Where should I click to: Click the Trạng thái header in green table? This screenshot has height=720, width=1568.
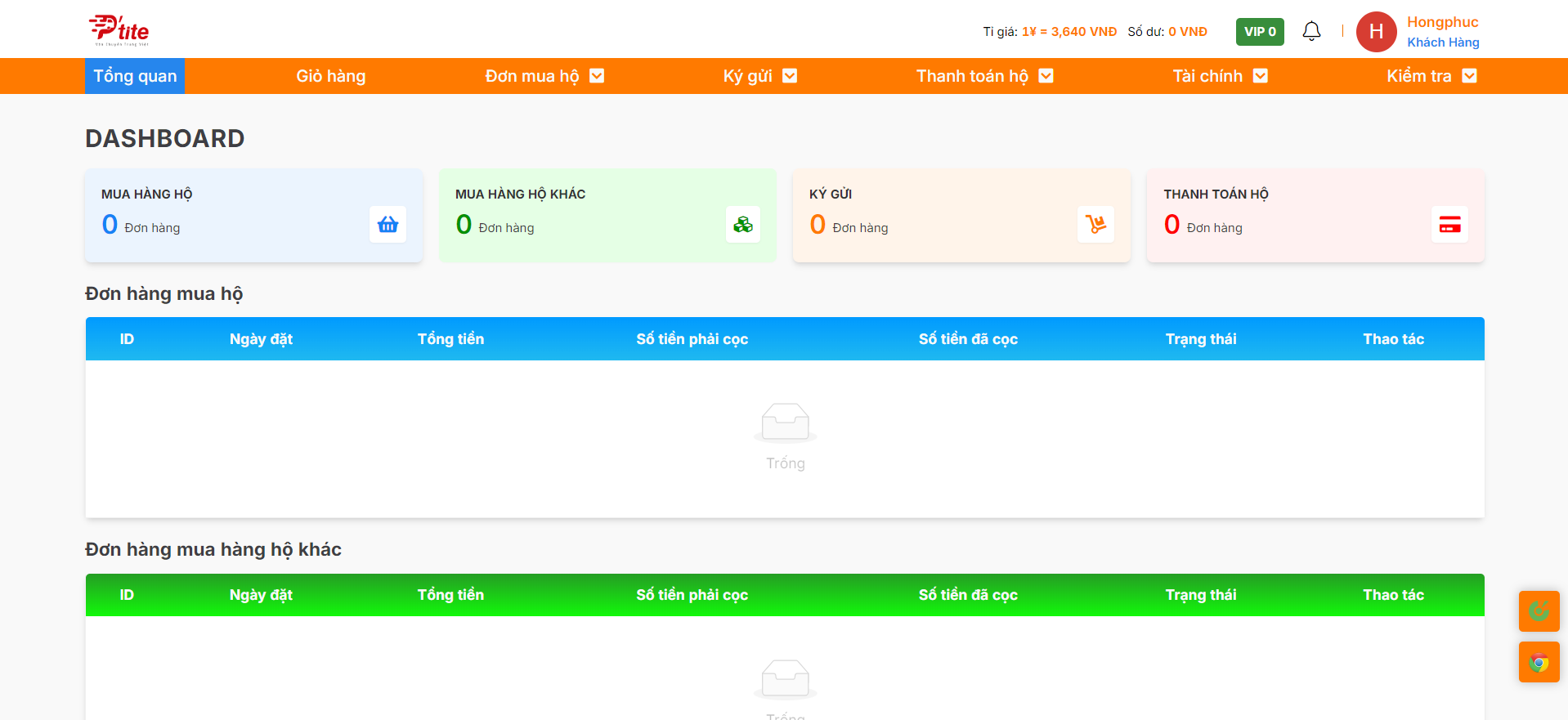click(1201, 595)
